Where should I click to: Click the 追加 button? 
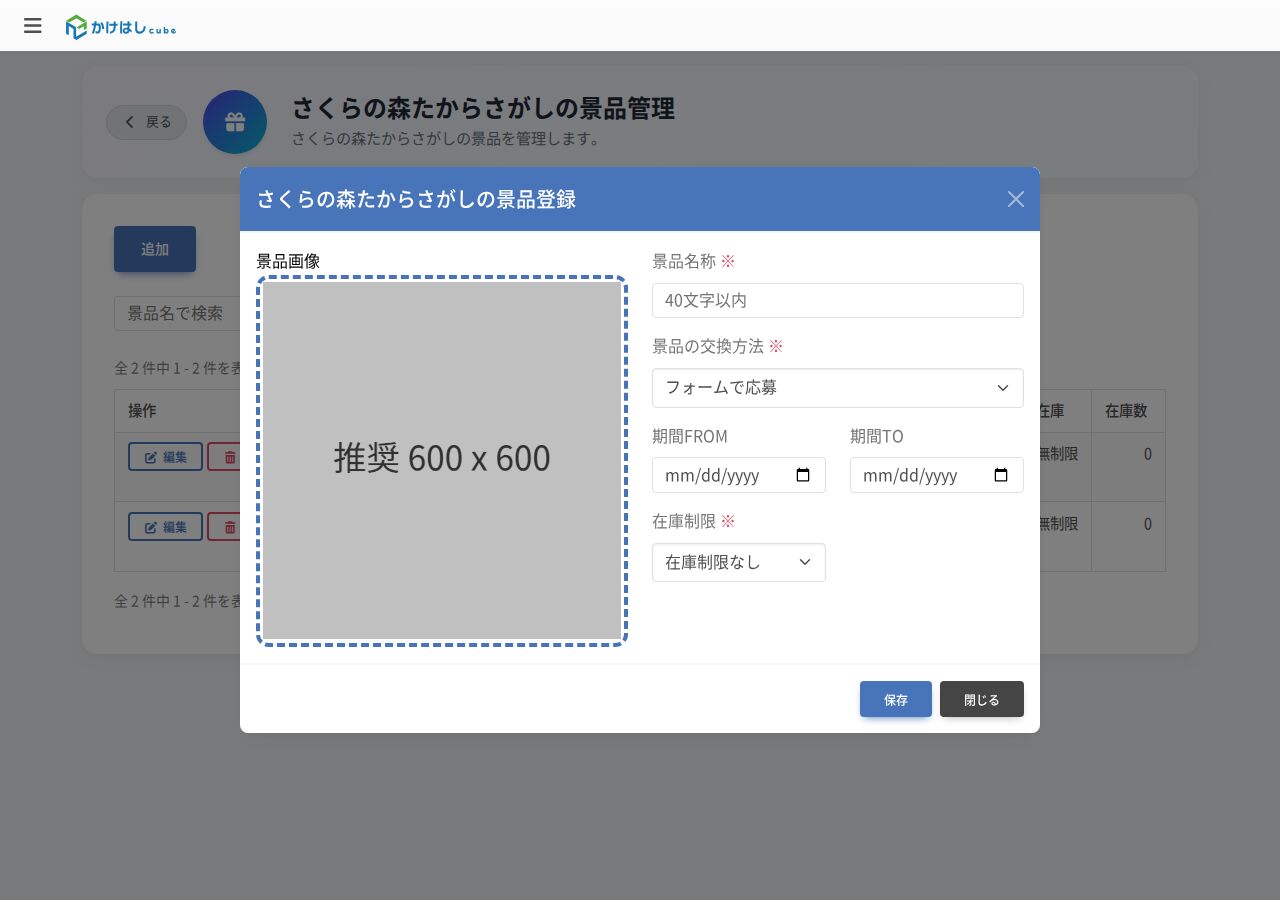click(x=155, y=249)
